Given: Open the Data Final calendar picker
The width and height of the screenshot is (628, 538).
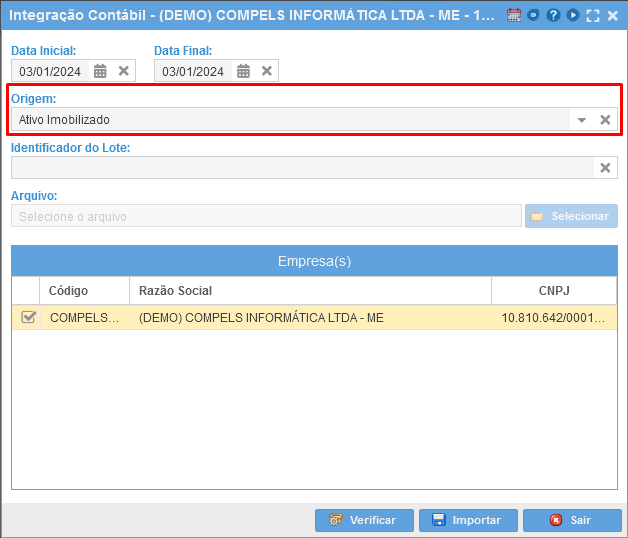Looking at the screenshot, I should pos(243,71).
